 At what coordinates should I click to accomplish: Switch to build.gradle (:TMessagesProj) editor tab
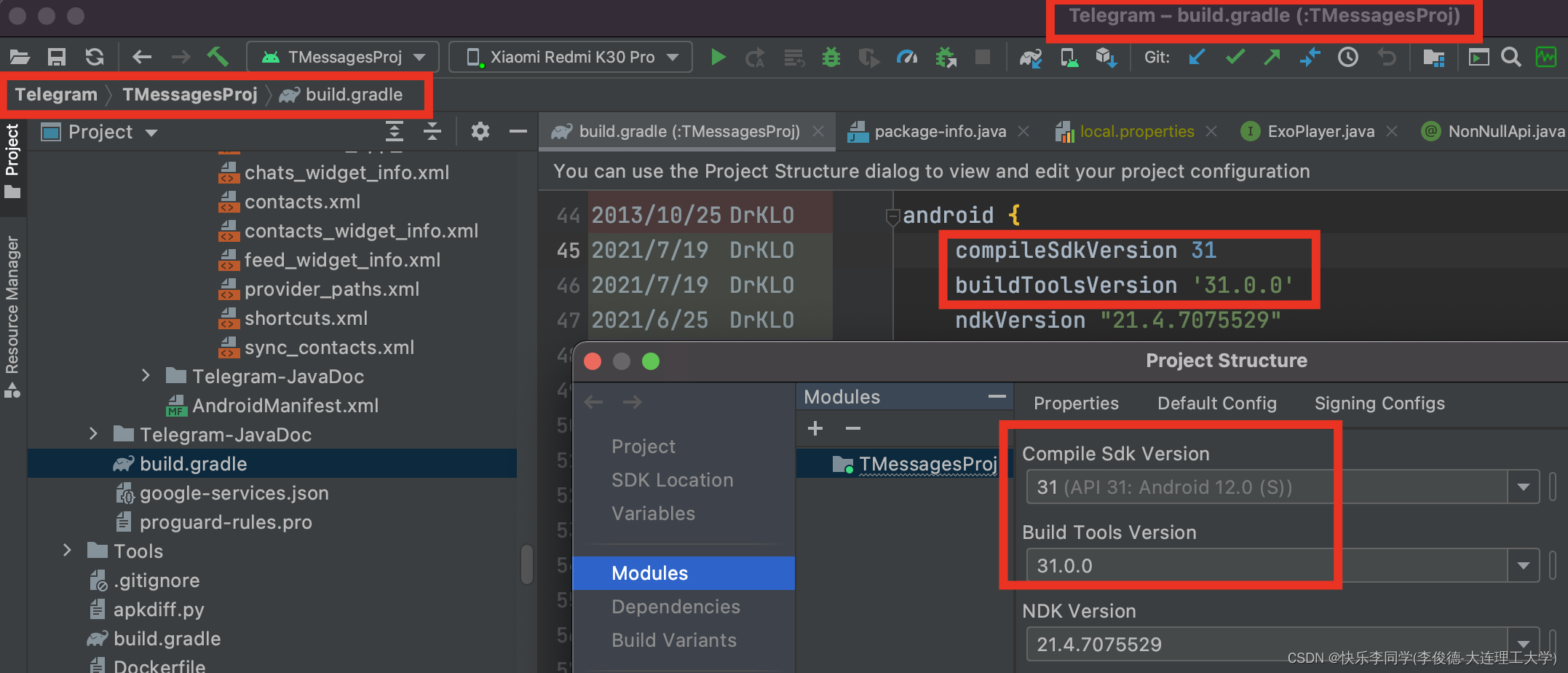pyautogui.click(x=689, y=132)
